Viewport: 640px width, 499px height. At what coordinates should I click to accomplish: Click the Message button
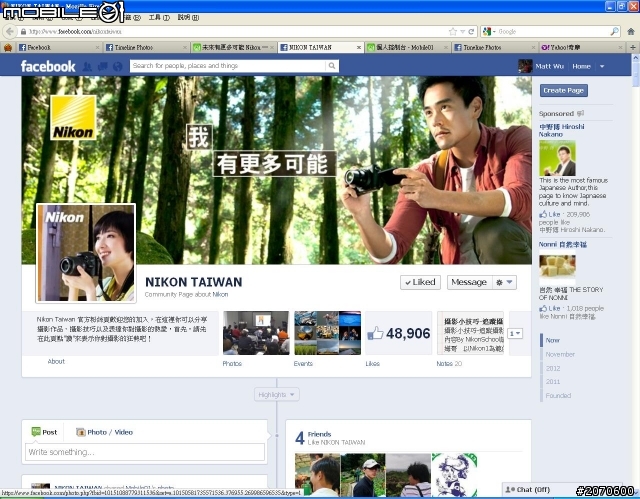tap(469, 282)
